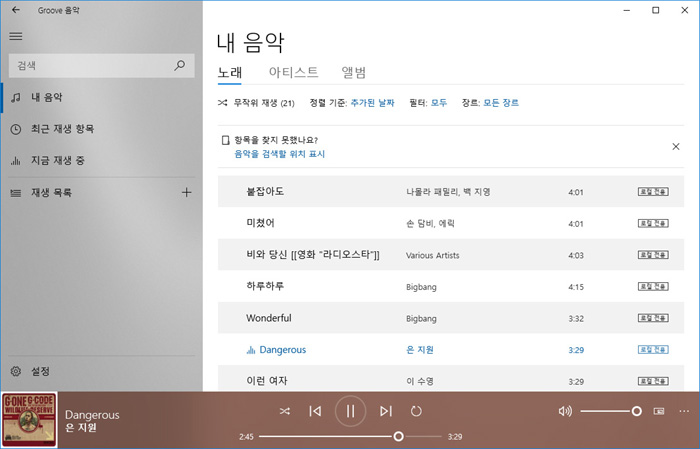Skip to the previous track
The image size is (700, 449).
pyautogui.click(x=315, y=411)
